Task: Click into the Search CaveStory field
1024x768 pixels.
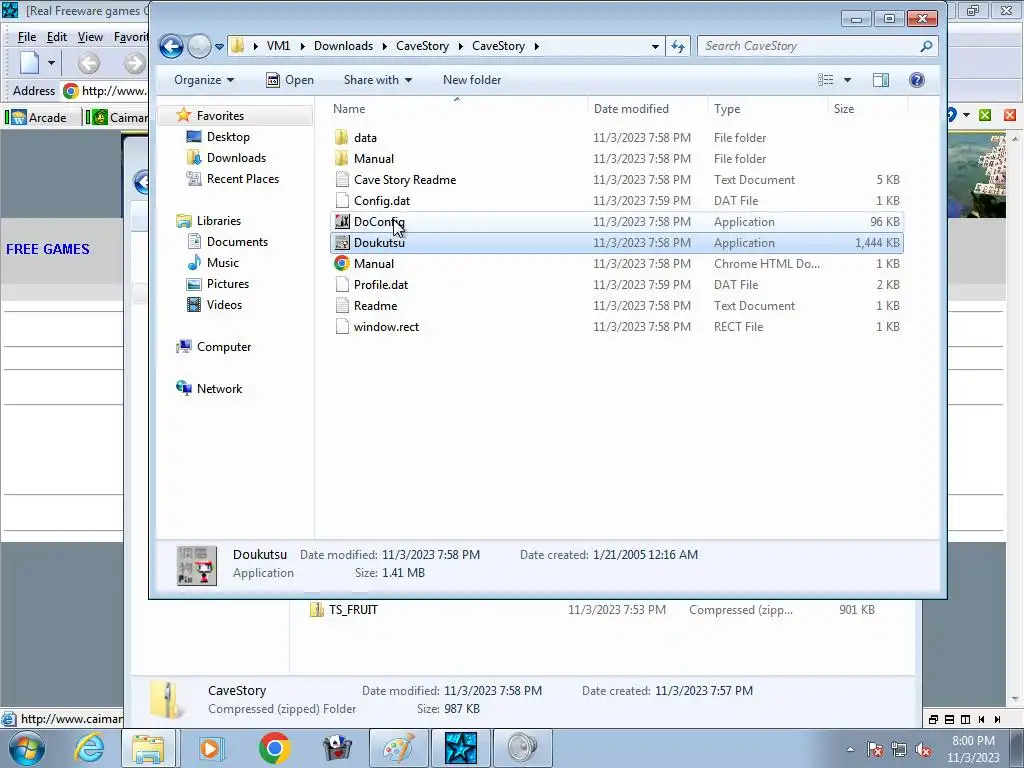Action: 808,46
